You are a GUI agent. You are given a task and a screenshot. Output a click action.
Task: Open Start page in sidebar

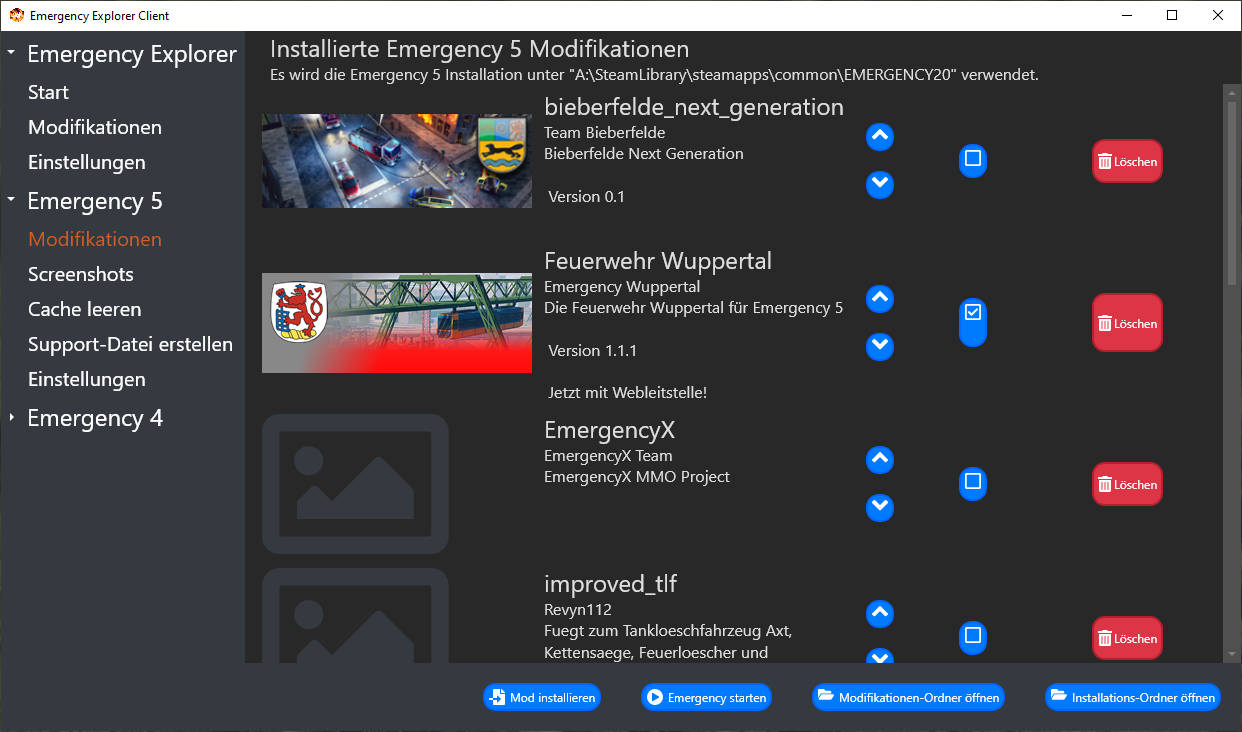(48, 92)
